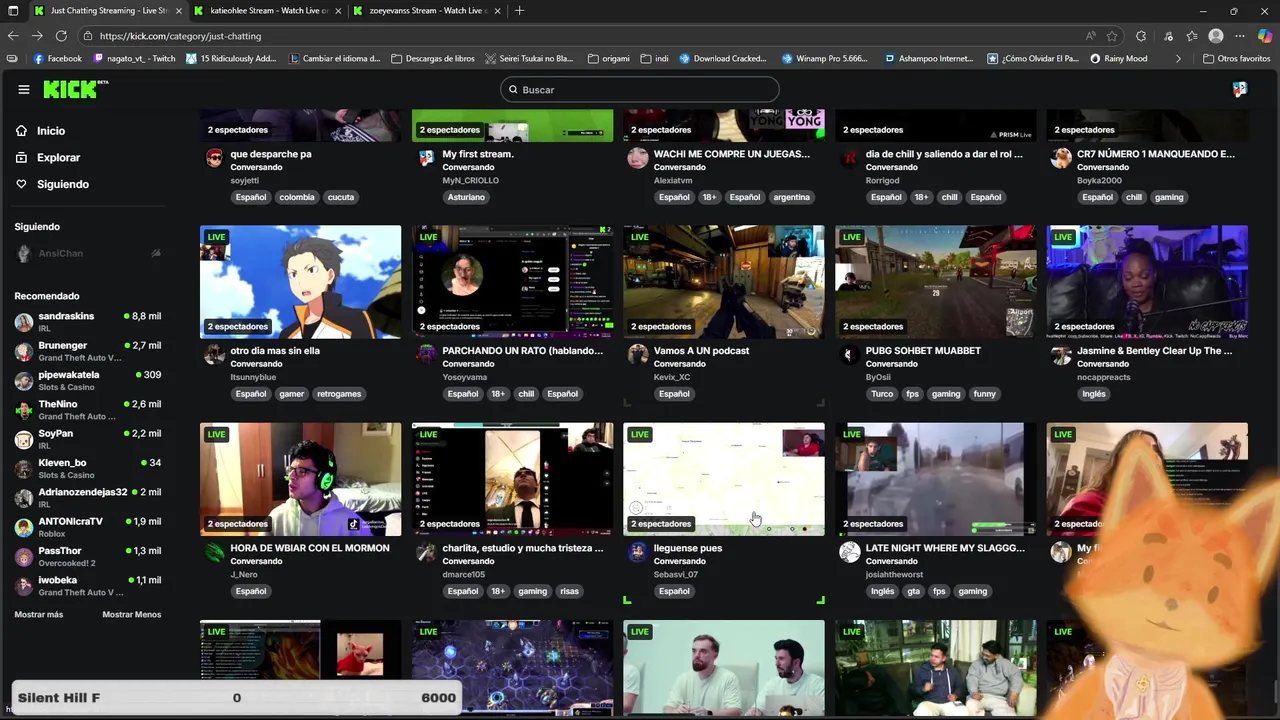1280x720 pixels.
Task: Open TheNino avatar in recommended list
Action: tap(24, 410)
